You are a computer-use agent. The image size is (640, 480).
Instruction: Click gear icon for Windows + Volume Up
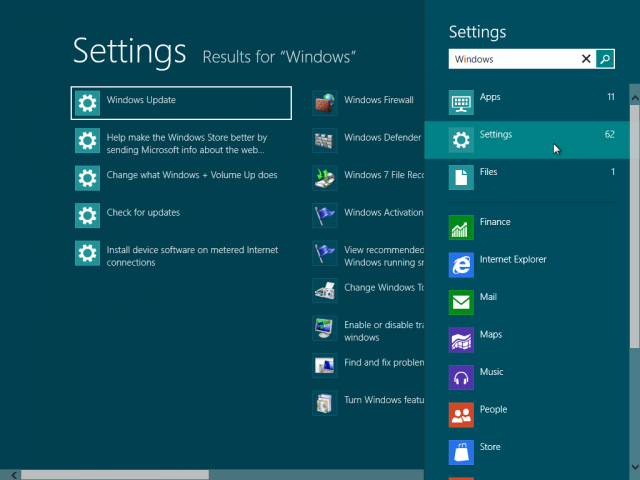(x=87, y=178)
